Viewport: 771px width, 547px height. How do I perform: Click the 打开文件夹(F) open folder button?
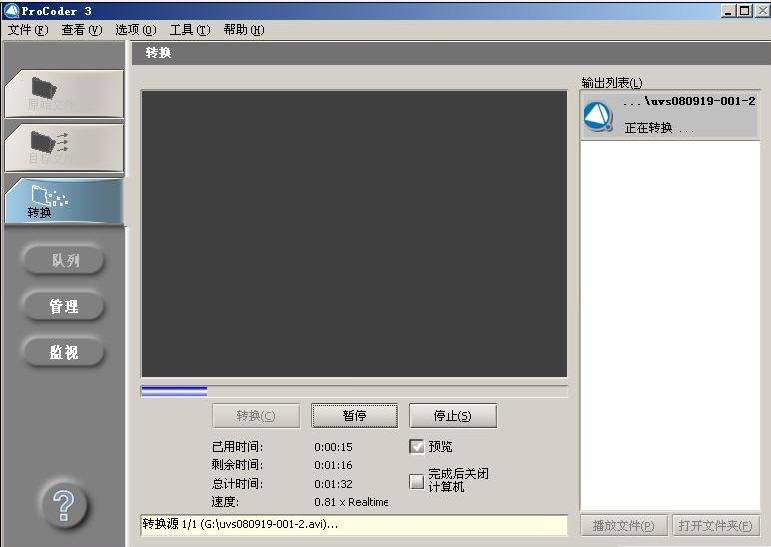(715, 525)
